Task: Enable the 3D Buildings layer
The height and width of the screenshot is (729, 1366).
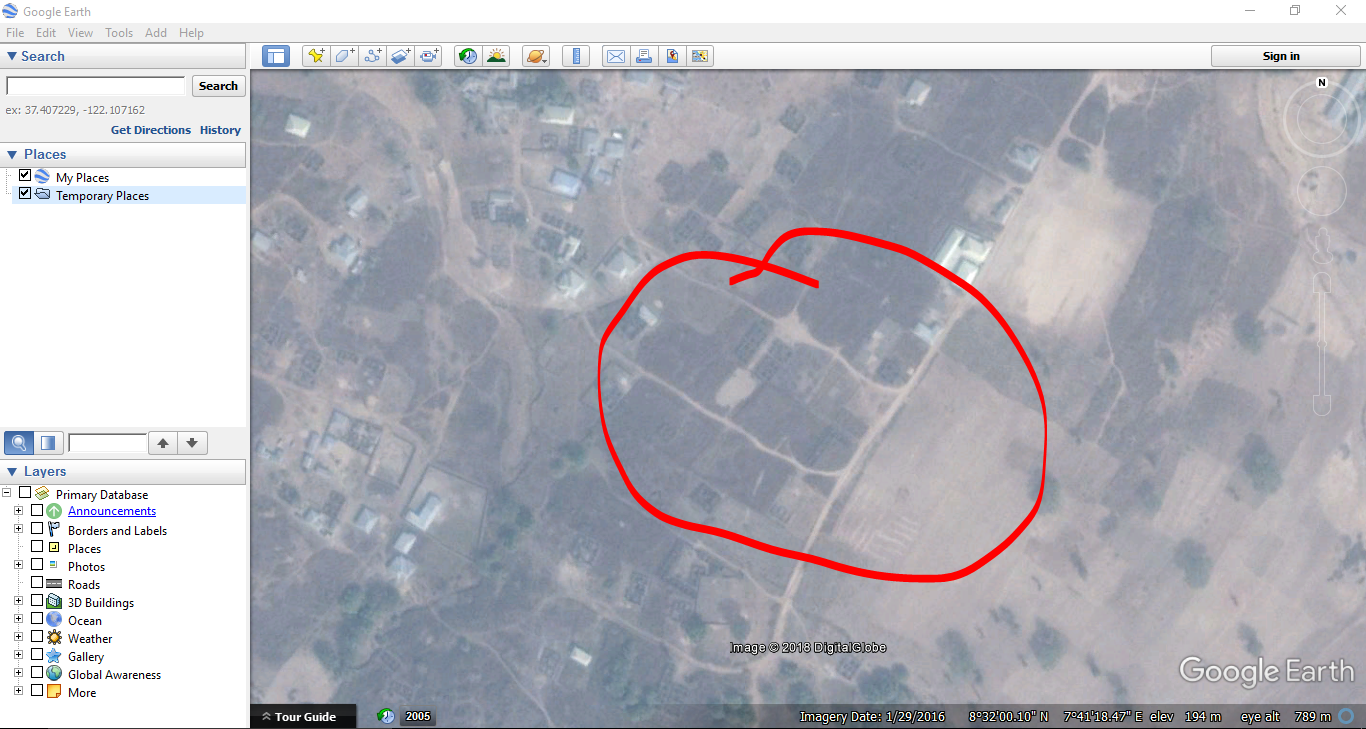Action: point(38,600)
